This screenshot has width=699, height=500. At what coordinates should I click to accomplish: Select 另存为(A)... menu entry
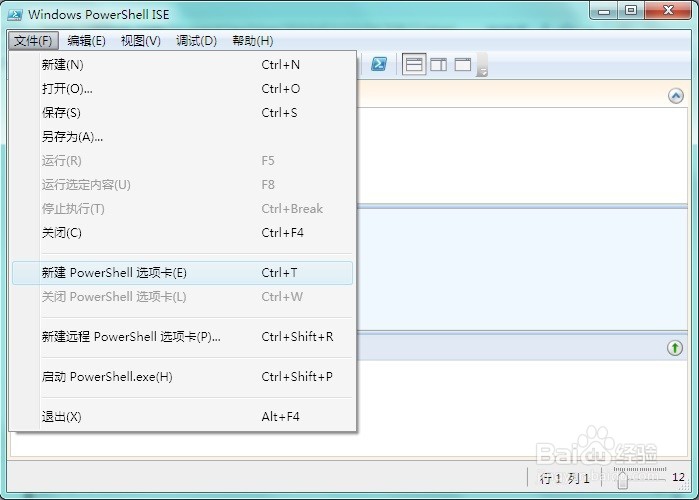[182, 136]
